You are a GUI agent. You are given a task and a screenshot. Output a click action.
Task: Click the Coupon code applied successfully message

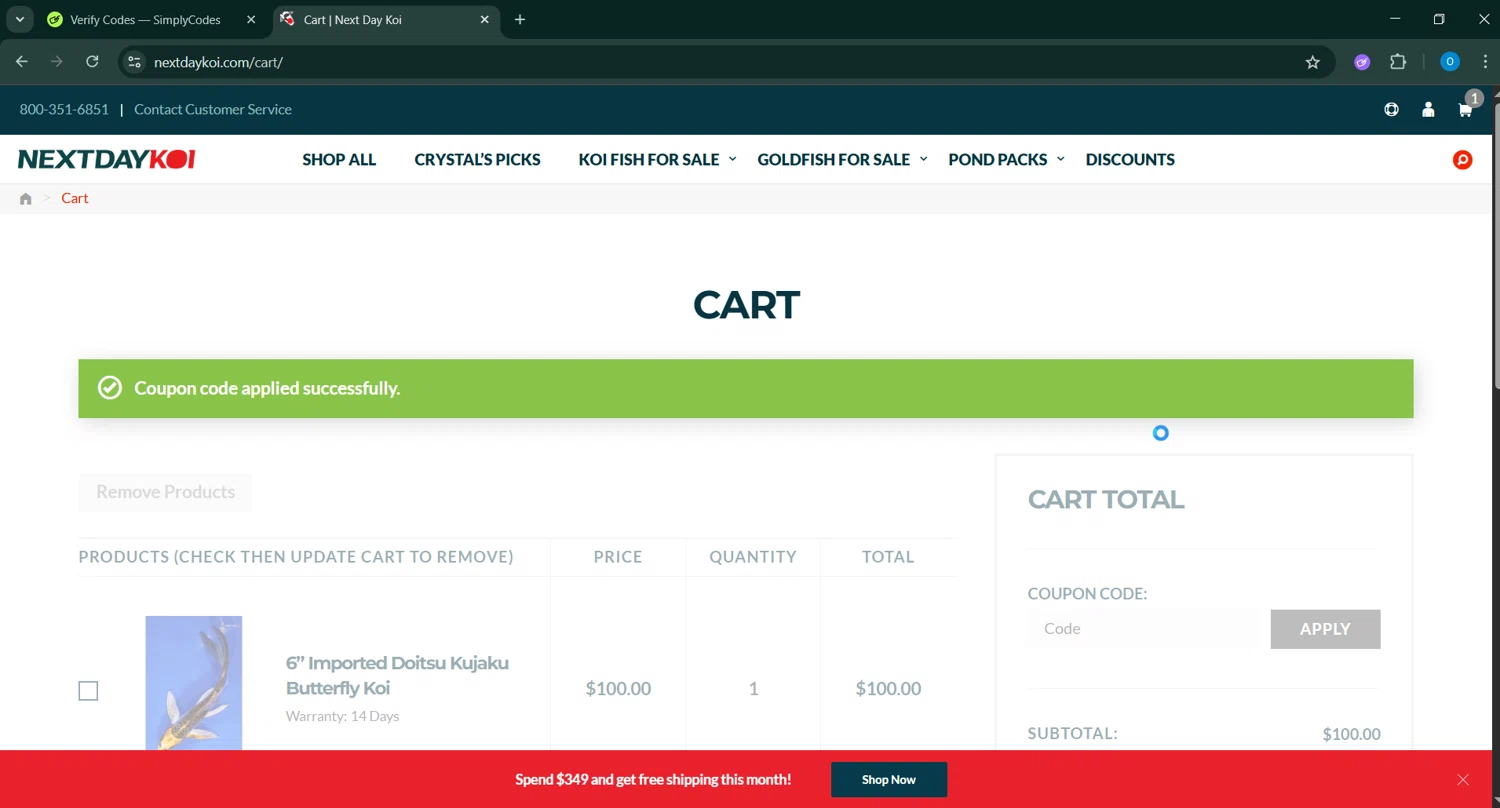[267, 388]
